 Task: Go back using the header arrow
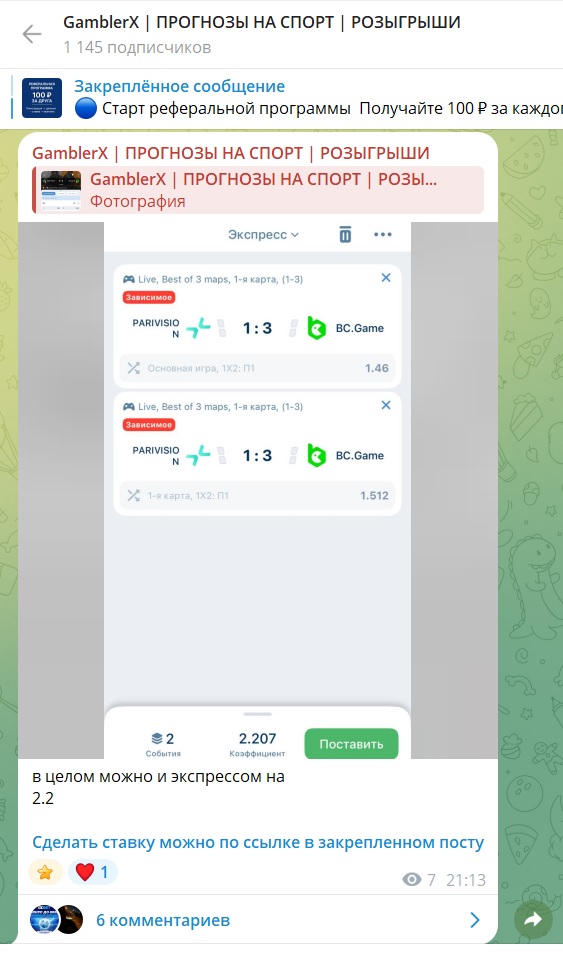32,34
